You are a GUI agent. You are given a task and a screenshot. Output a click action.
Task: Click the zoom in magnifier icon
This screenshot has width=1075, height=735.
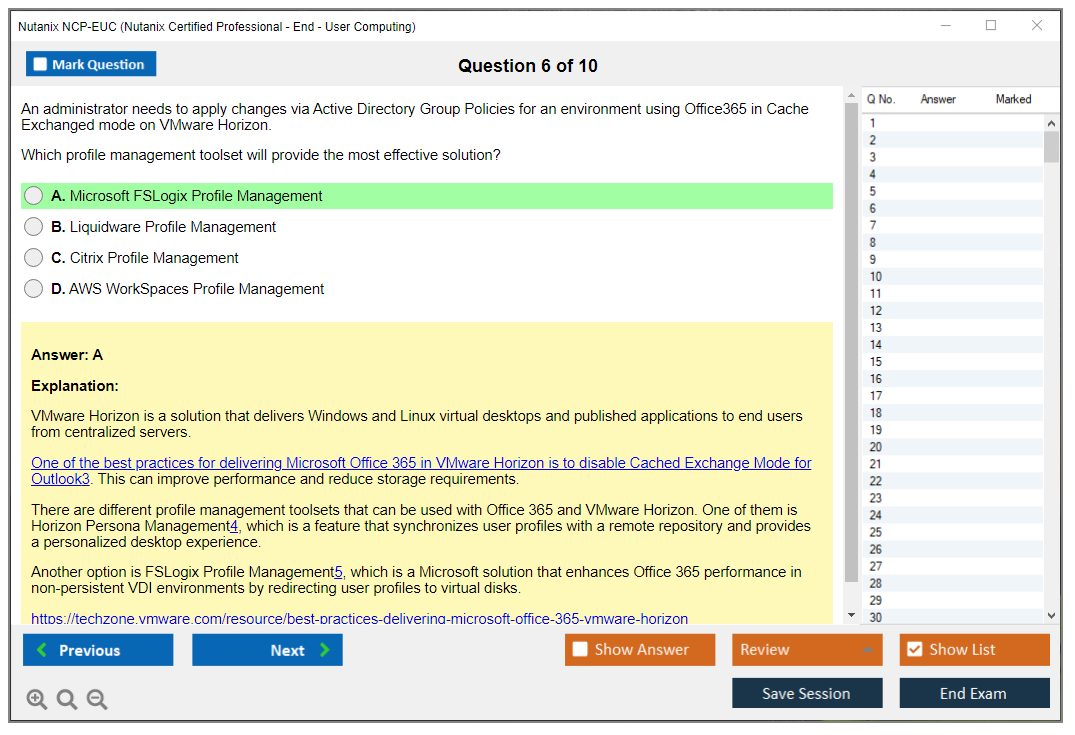click(37, 699)
